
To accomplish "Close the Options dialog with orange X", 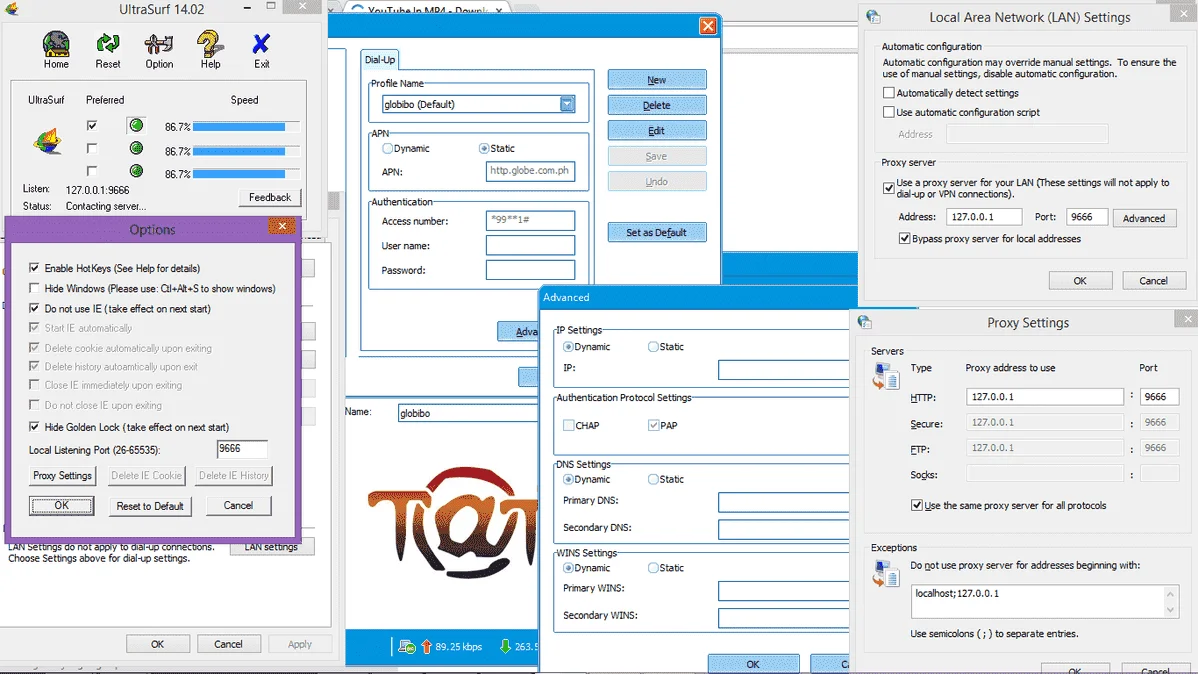I will tap(282, 226).
